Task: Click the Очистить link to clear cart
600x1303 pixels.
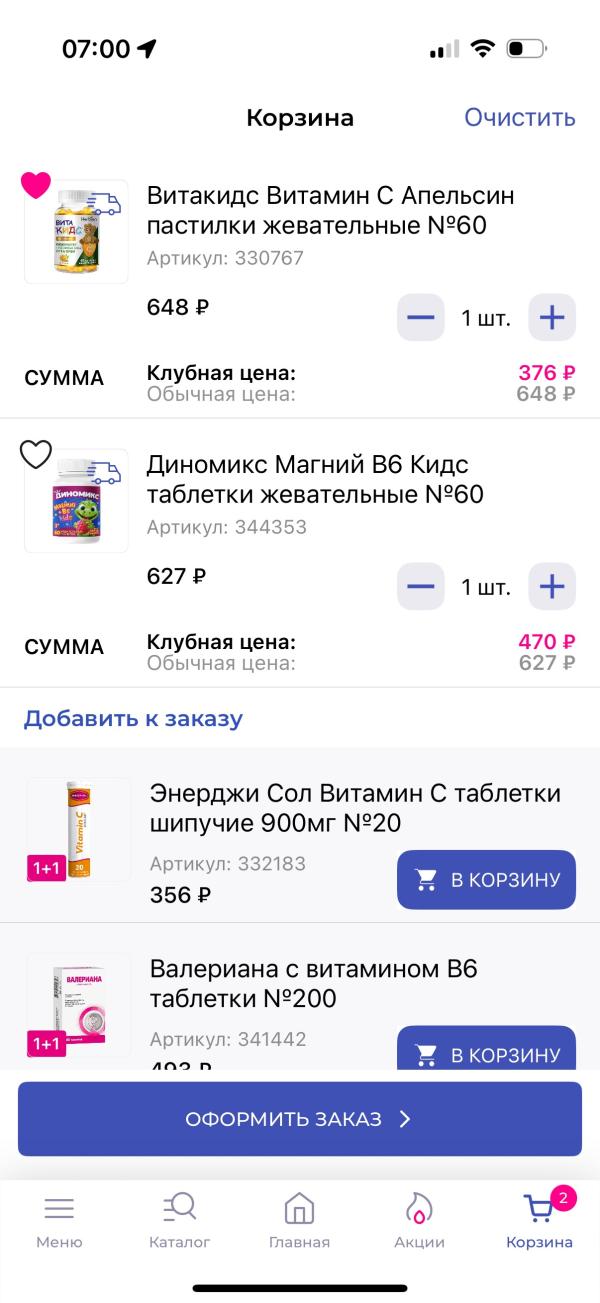Action: tap(518, 117)
